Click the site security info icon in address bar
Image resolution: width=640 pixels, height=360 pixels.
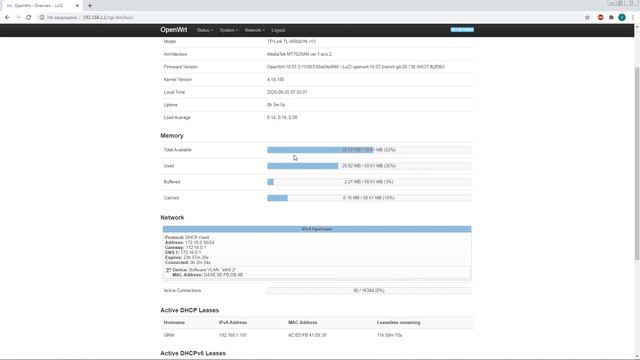(x=42, y=18)
